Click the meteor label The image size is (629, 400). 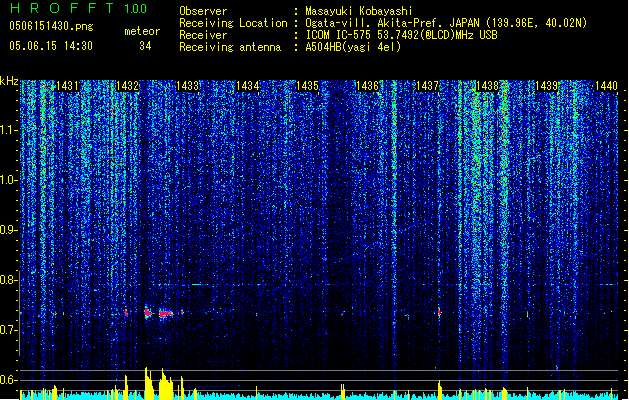pos(142,31)
